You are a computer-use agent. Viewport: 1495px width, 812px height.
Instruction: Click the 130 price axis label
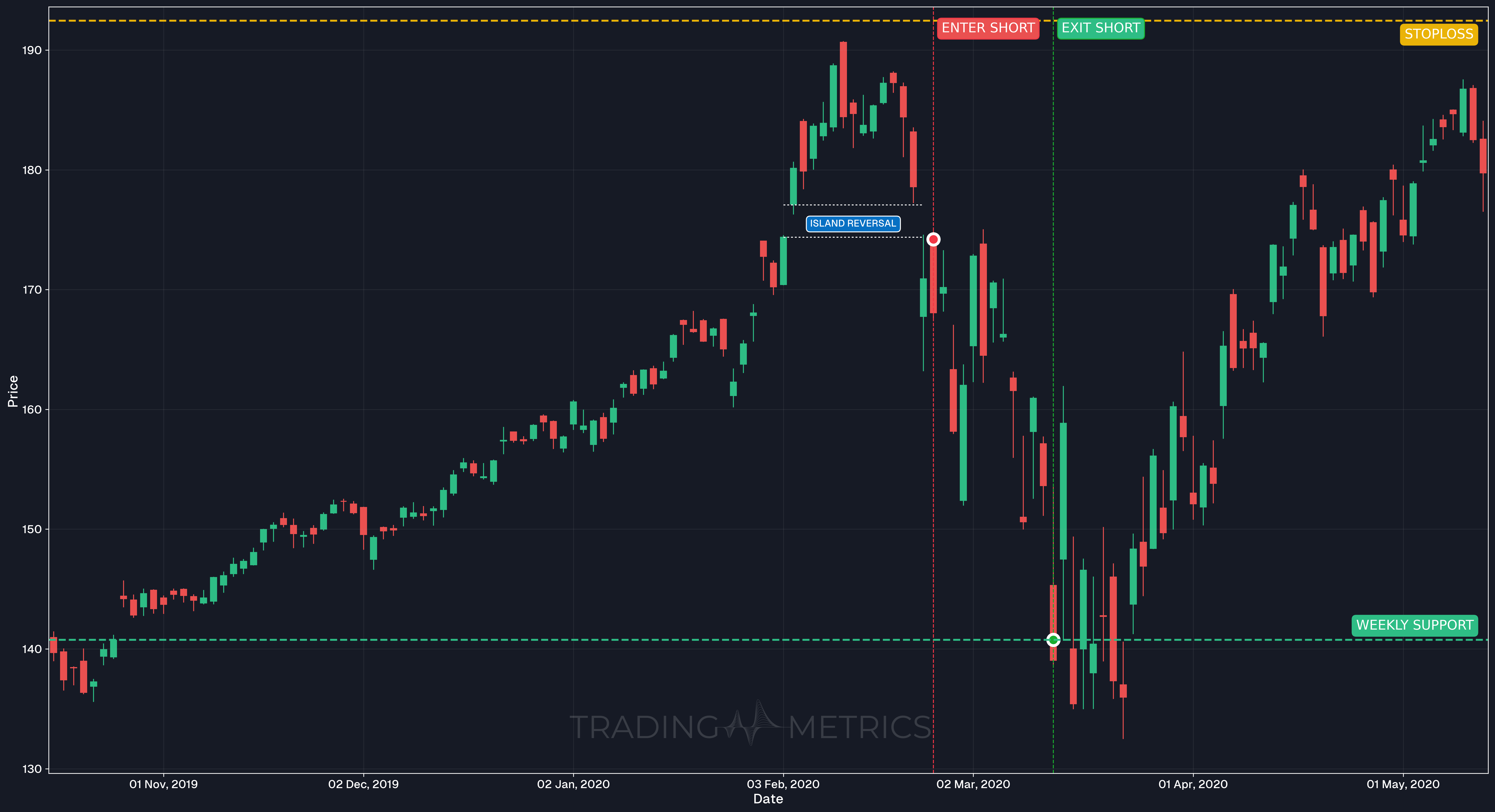(x=32, y=769)
